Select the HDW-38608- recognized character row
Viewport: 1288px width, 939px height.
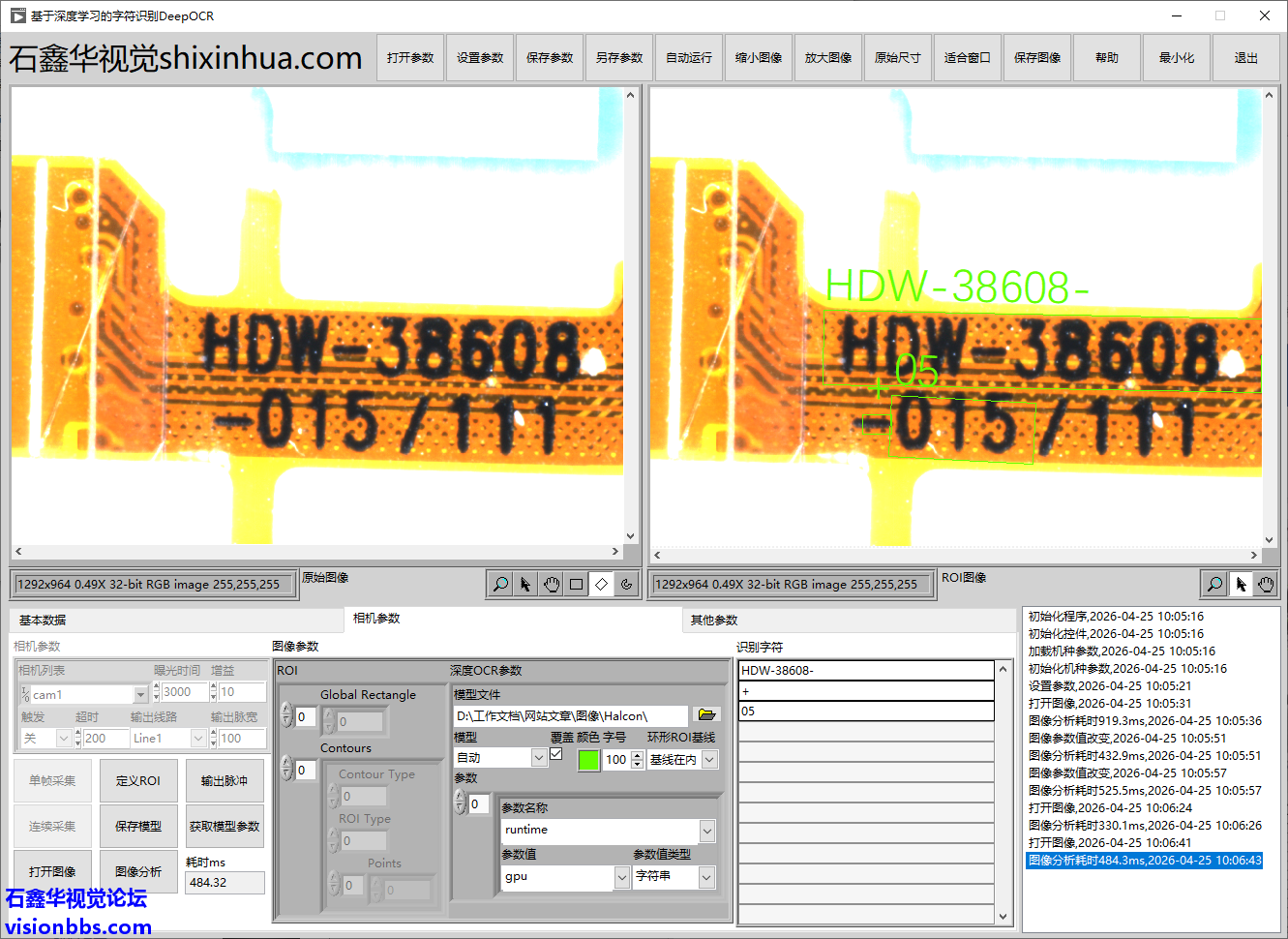click(x=865, y=670)
